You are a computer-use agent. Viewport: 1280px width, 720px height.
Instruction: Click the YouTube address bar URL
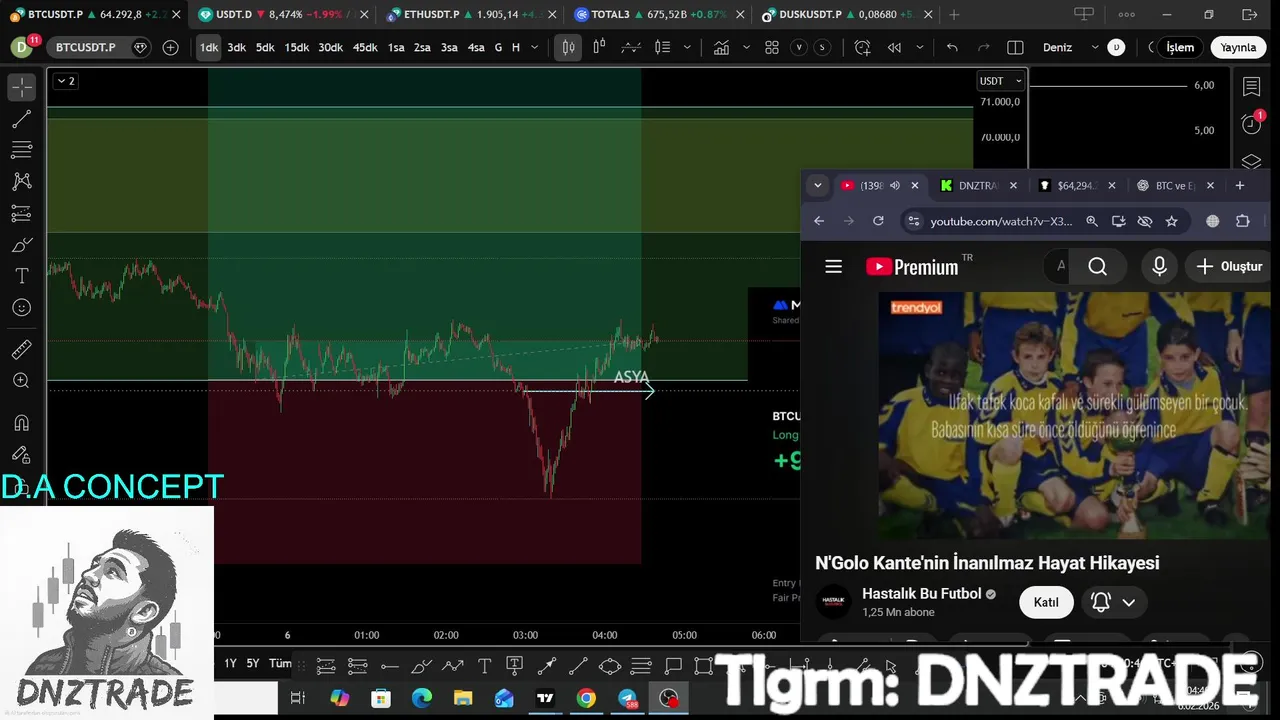[x=1001, y=221]
